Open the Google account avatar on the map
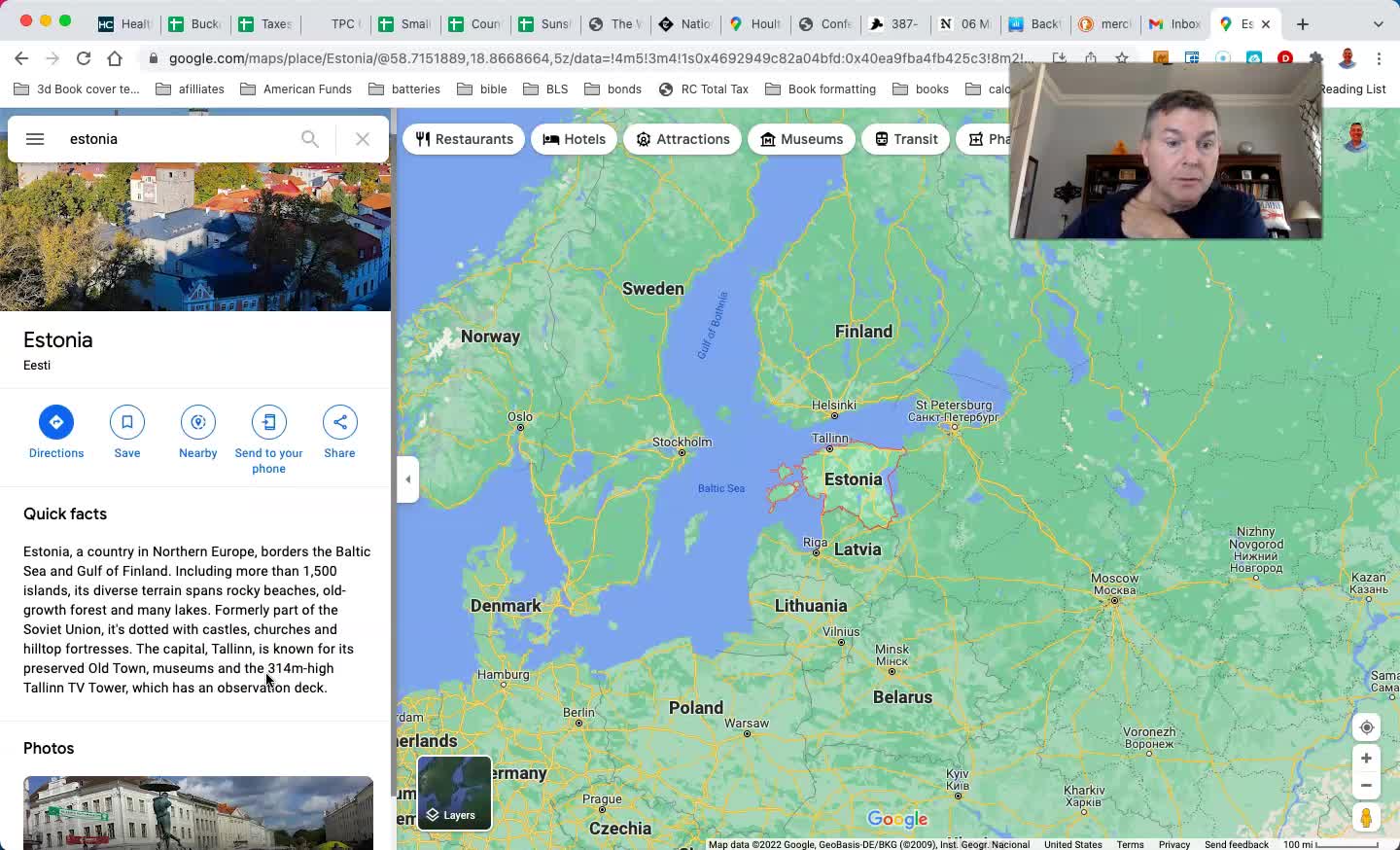This screenshot has height=850, width=1400. pos(1356,137)
